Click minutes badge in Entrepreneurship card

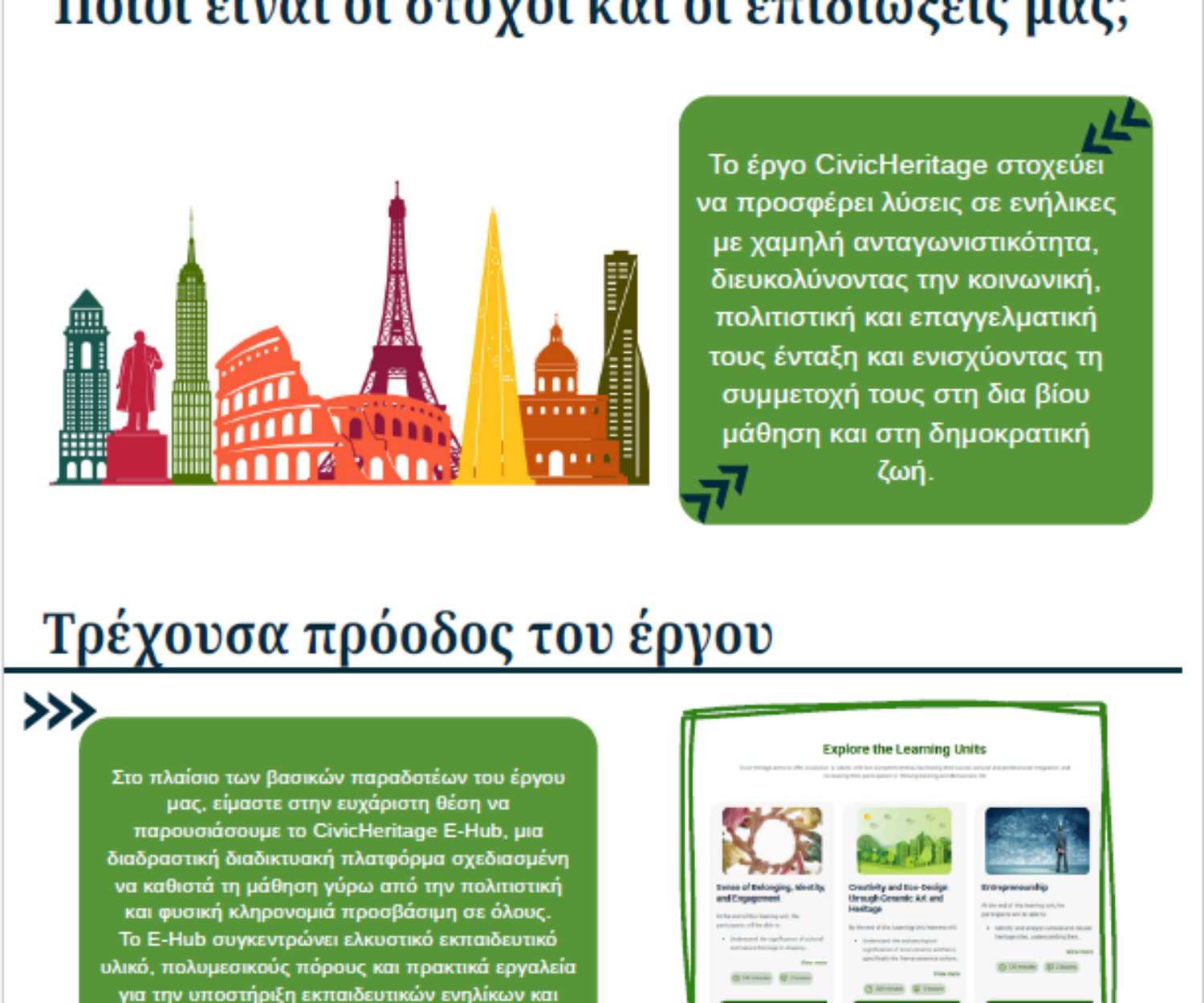(x=1017, y=967)
